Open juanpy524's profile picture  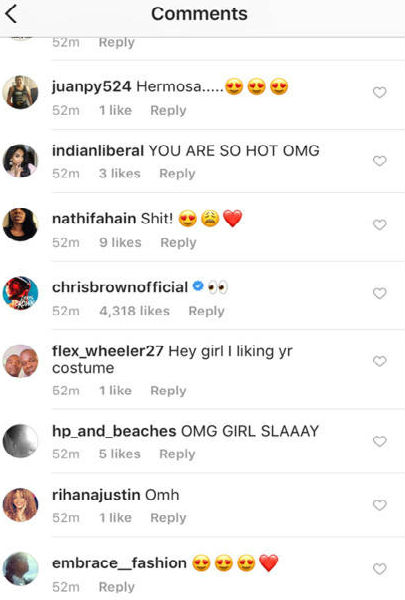[x=20, y=92]
